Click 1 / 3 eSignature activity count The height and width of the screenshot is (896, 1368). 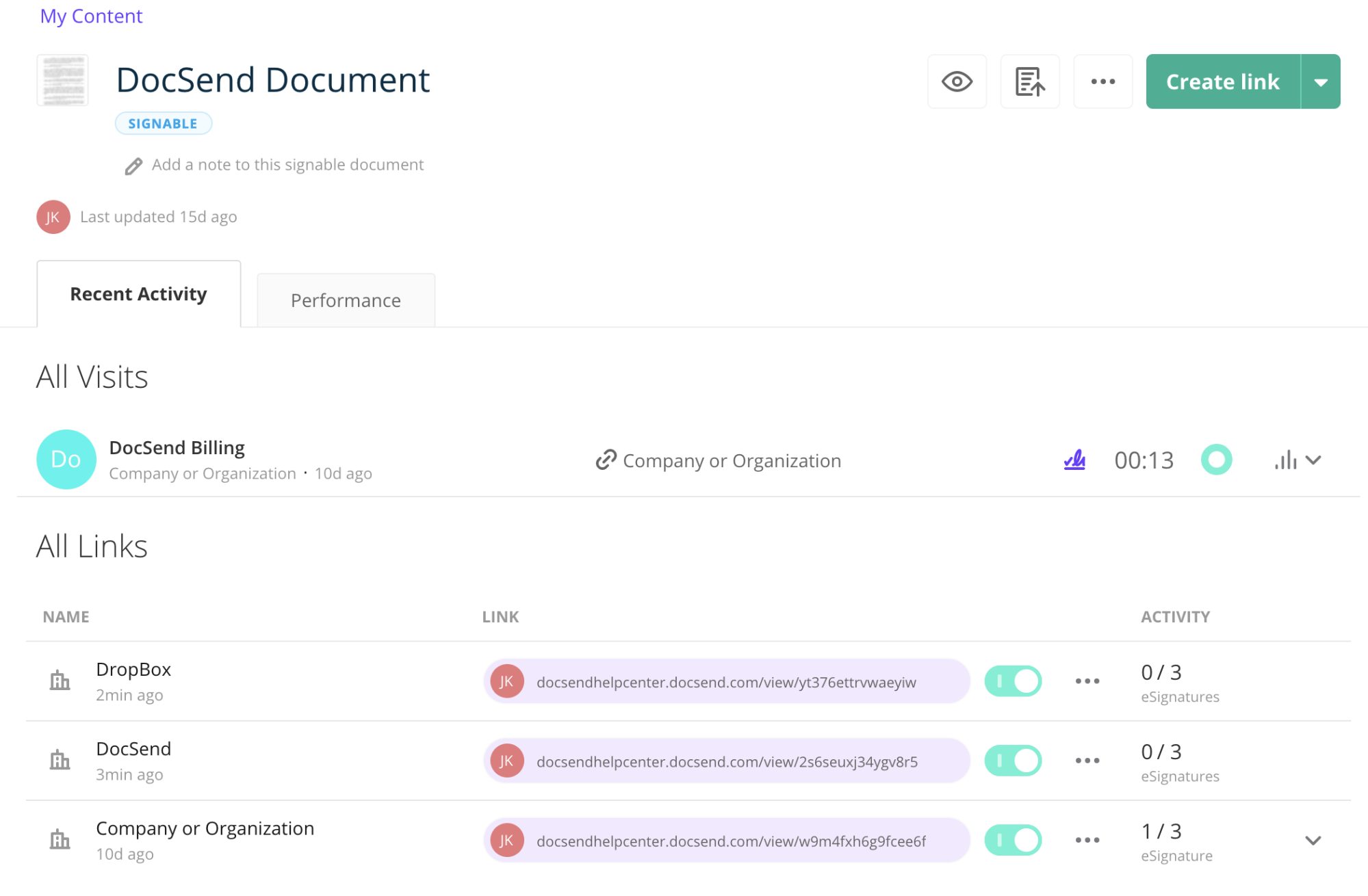1176,841
